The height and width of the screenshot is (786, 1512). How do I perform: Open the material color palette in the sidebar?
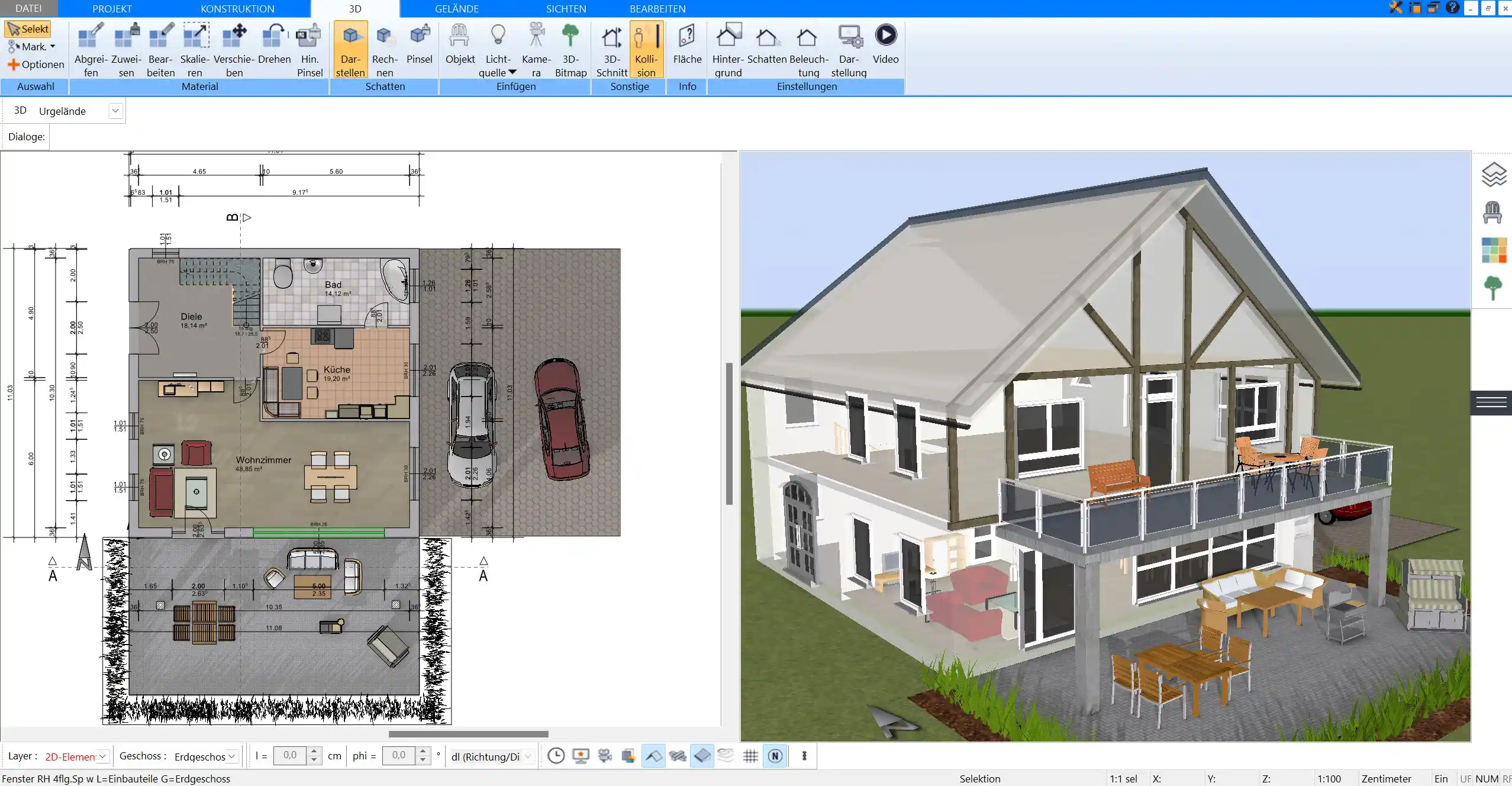pyautogui.click(x=1493, y=250)
